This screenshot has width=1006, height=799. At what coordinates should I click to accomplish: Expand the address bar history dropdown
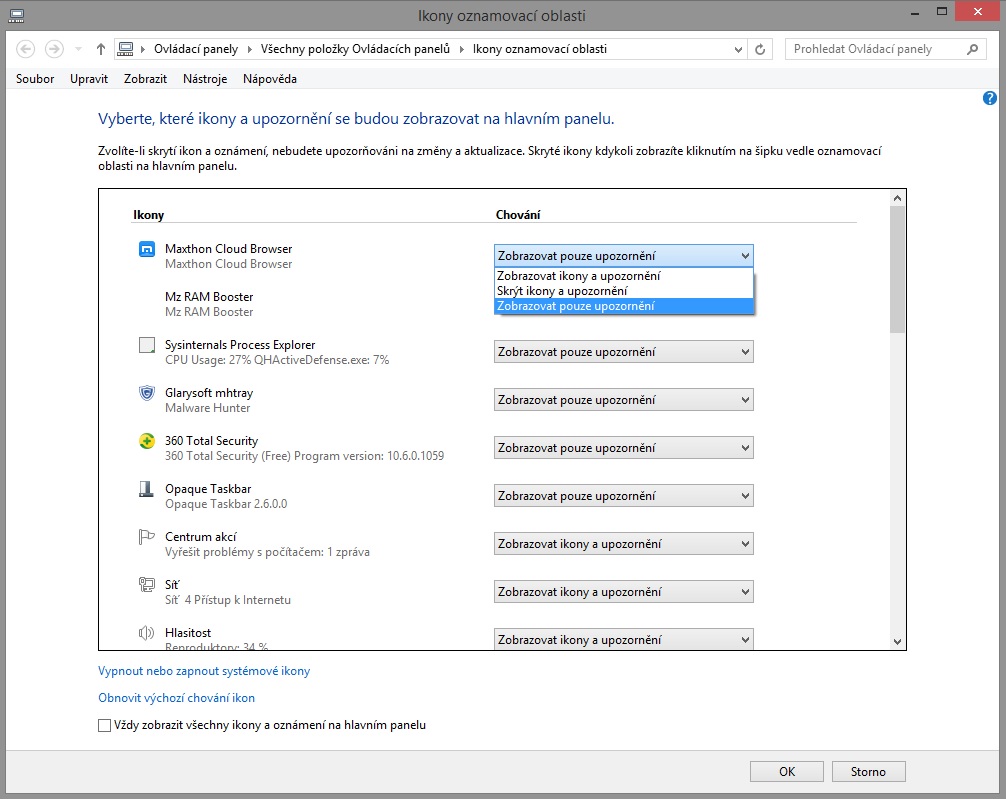point(738,49)
